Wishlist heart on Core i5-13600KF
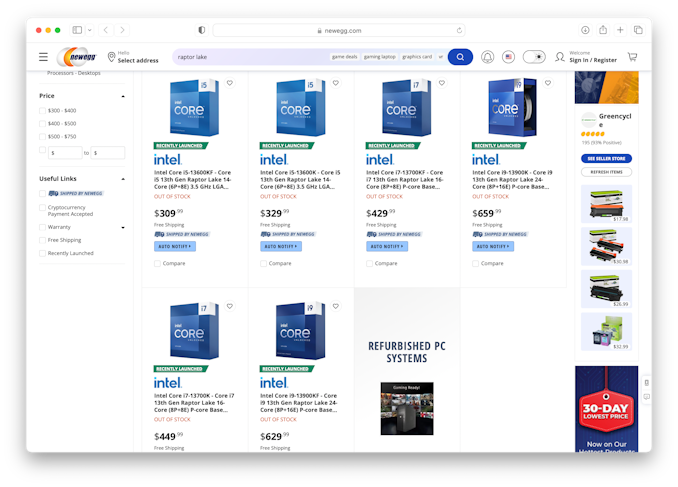Image resolution: width=678 pixels, height=487 pixels. tap(230, 83)
